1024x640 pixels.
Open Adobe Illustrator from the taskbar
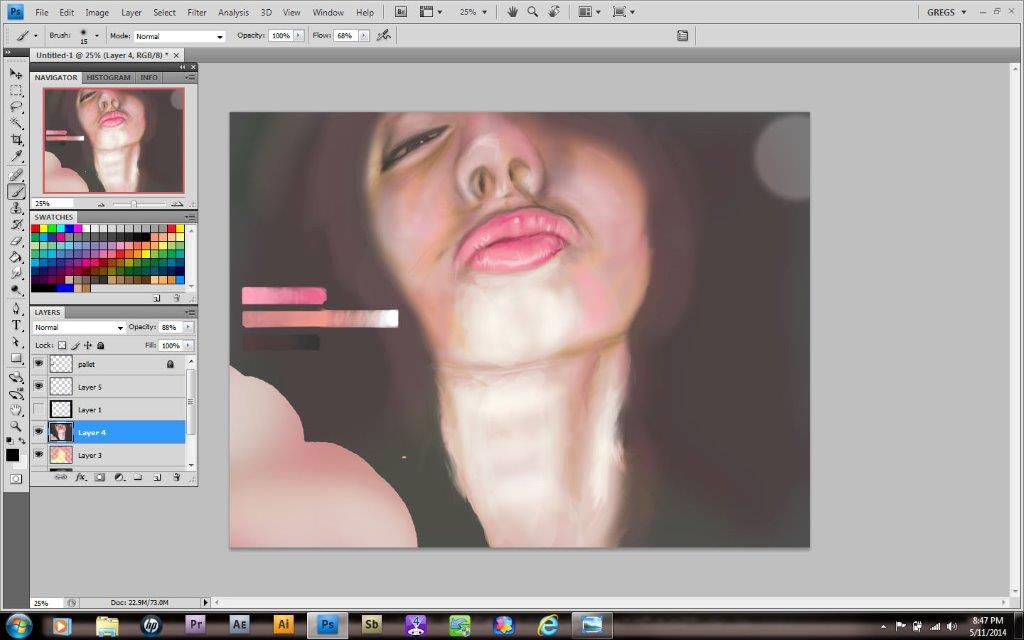(x=284, y=625)
